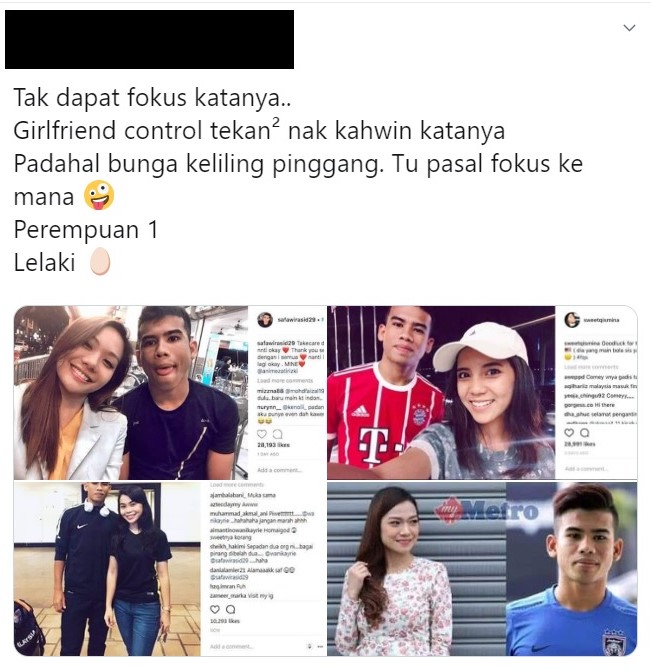The height and width of the screenshot is (670, 651).
Task: Open the myMetro floral dress photo
Action: click(x=416, y=569)
